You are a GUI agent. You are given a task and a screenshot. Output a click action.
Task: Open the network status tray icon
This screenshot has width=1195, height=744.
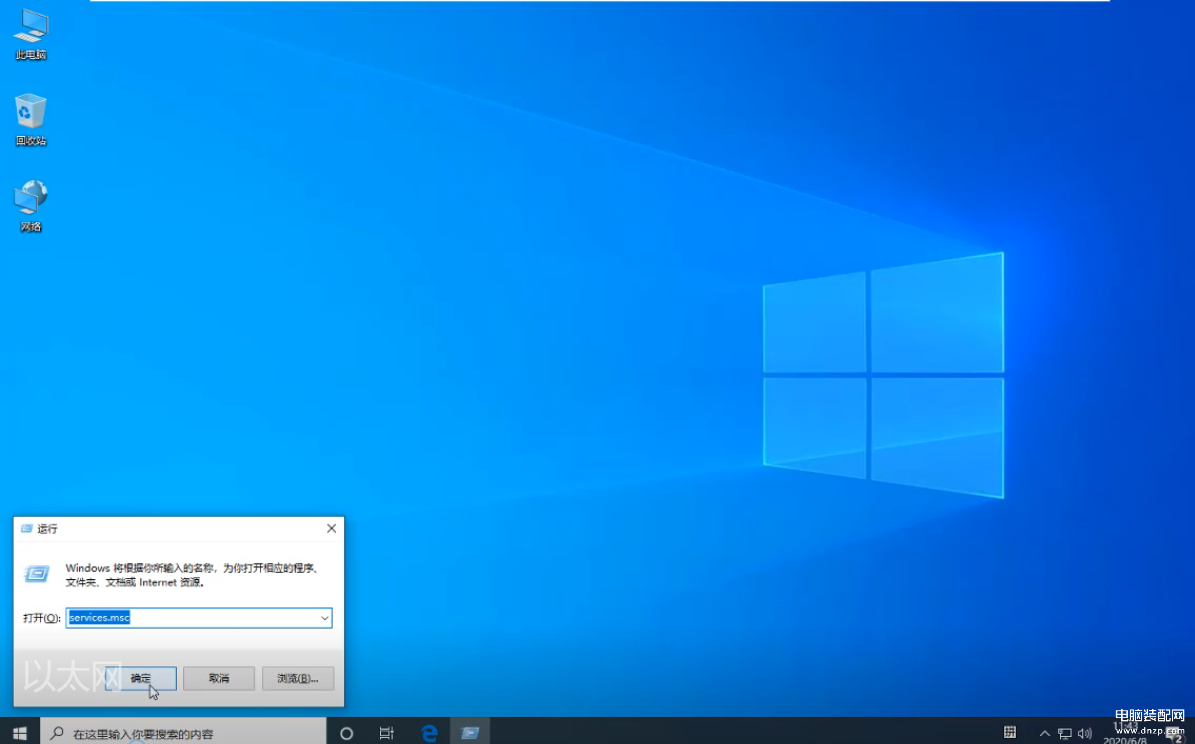(1065, 733)
